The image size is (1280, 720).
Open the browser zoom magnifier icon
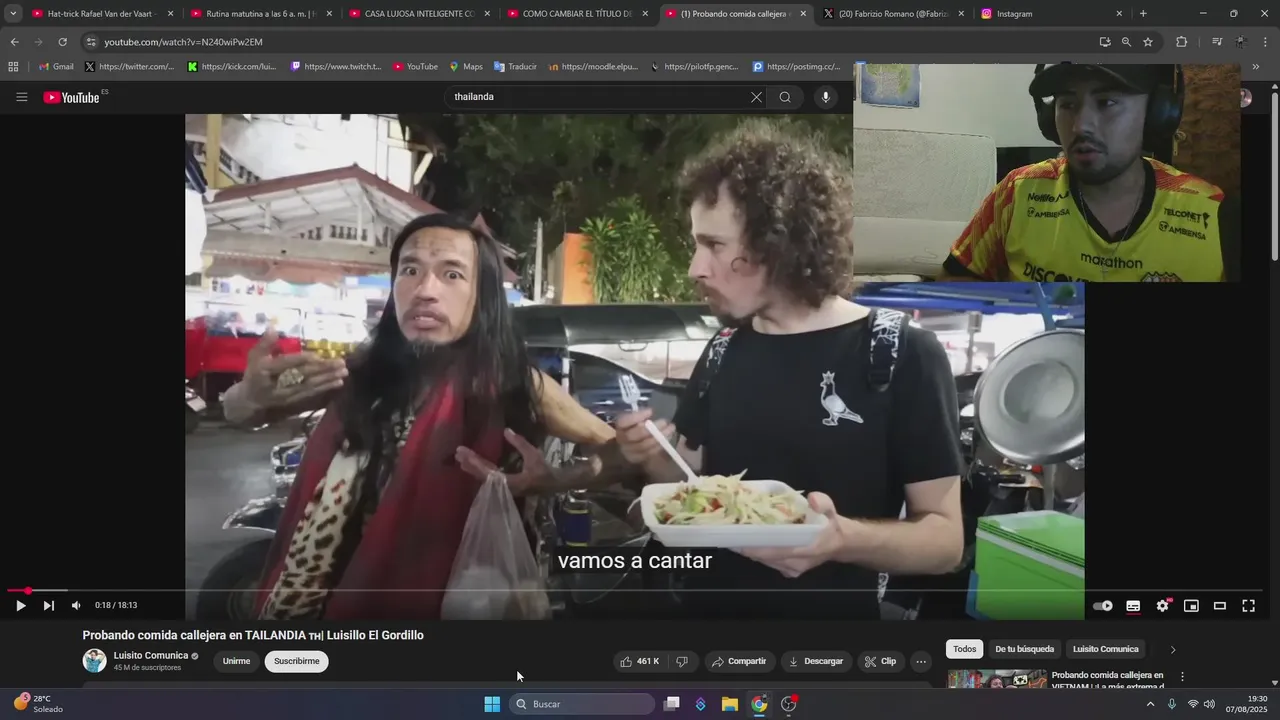pyautogui.click(x=1126, y=42)
